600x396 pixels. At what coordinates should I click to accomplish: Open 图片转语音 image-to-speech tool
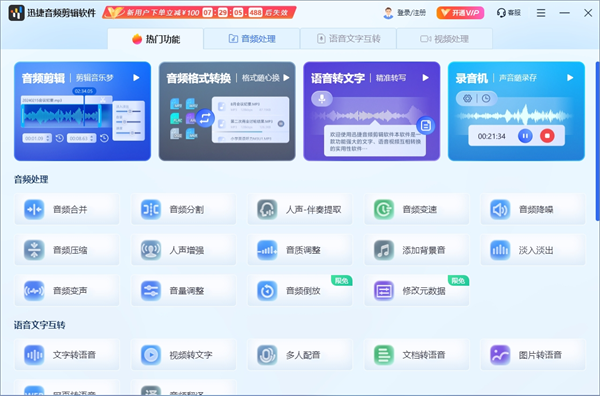pyautogui.click(x=533, y=355)
